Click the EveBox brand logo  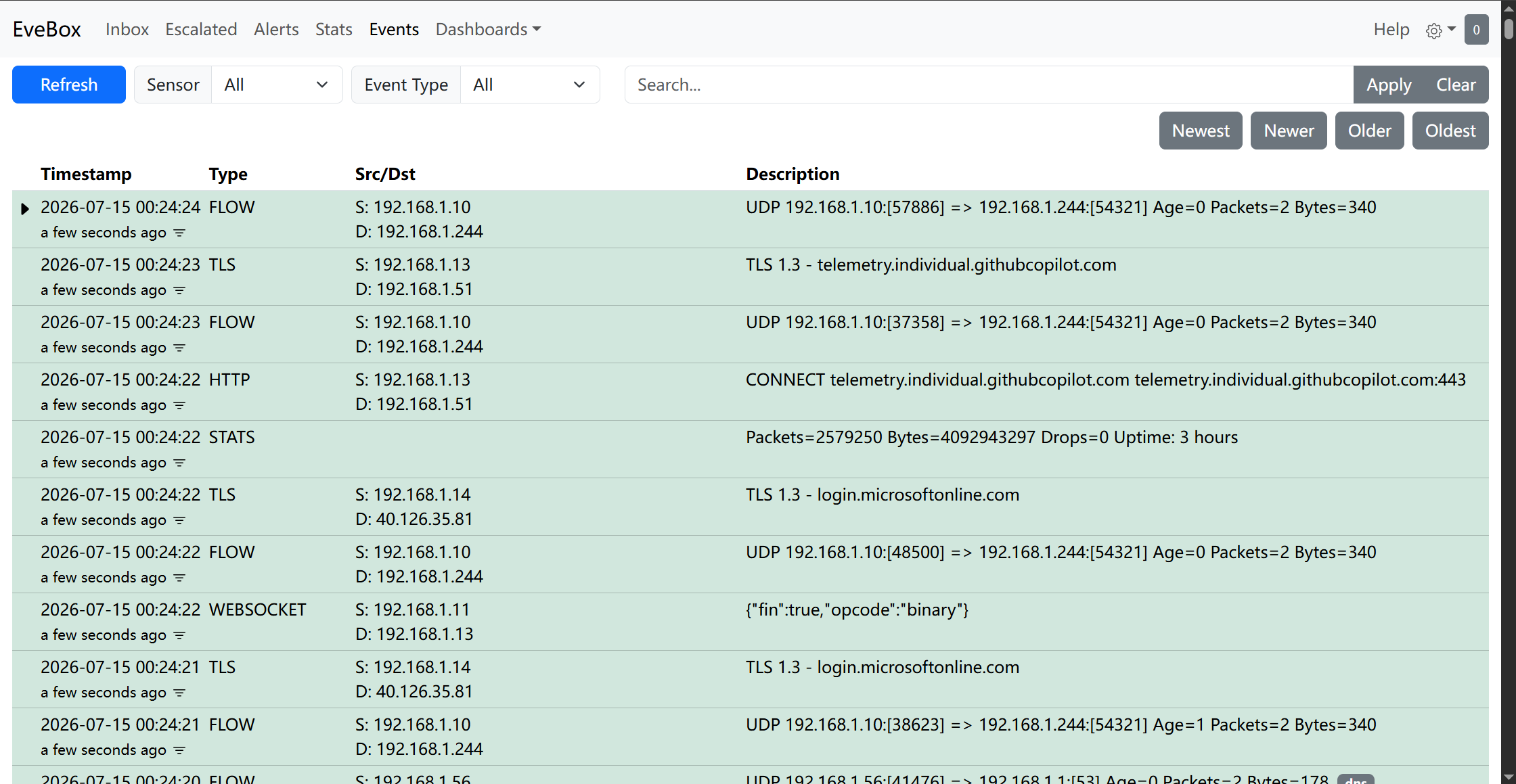(x=47, y=29)
